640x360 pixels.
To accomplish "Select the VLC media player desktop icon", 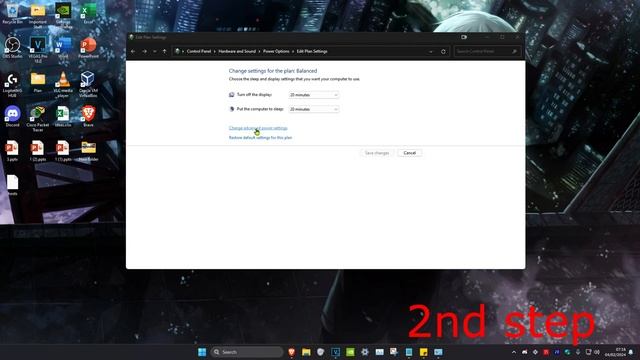I will pos(63,84).
